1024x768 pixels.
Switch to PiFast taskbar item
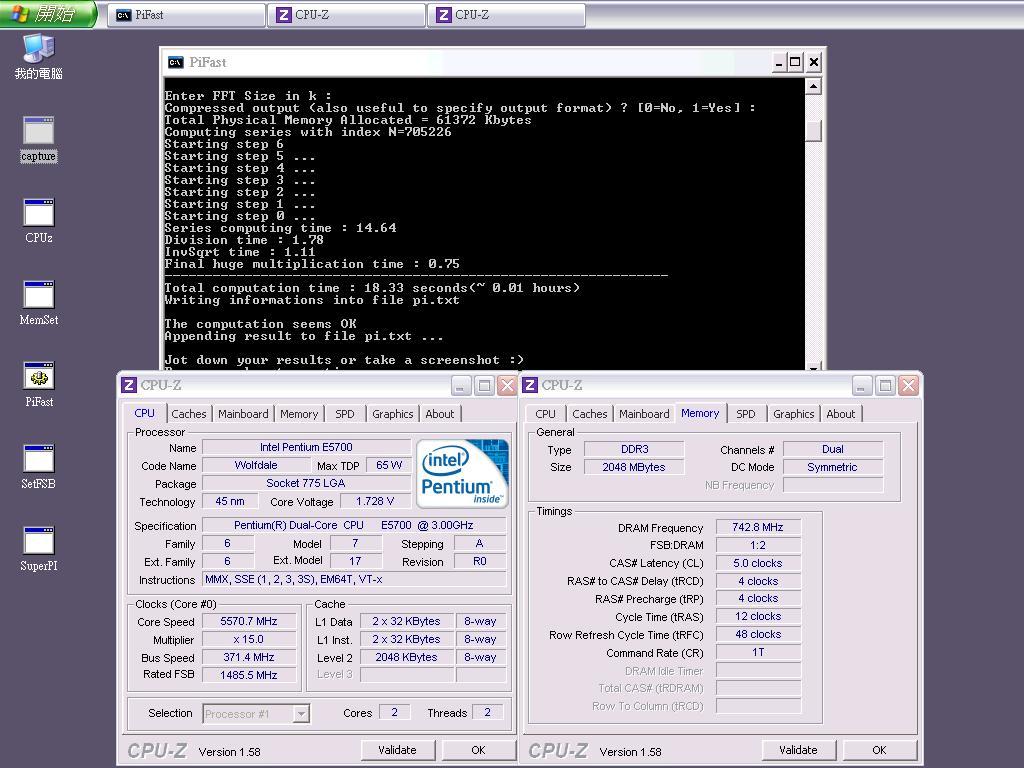click(x=186, y=15)
